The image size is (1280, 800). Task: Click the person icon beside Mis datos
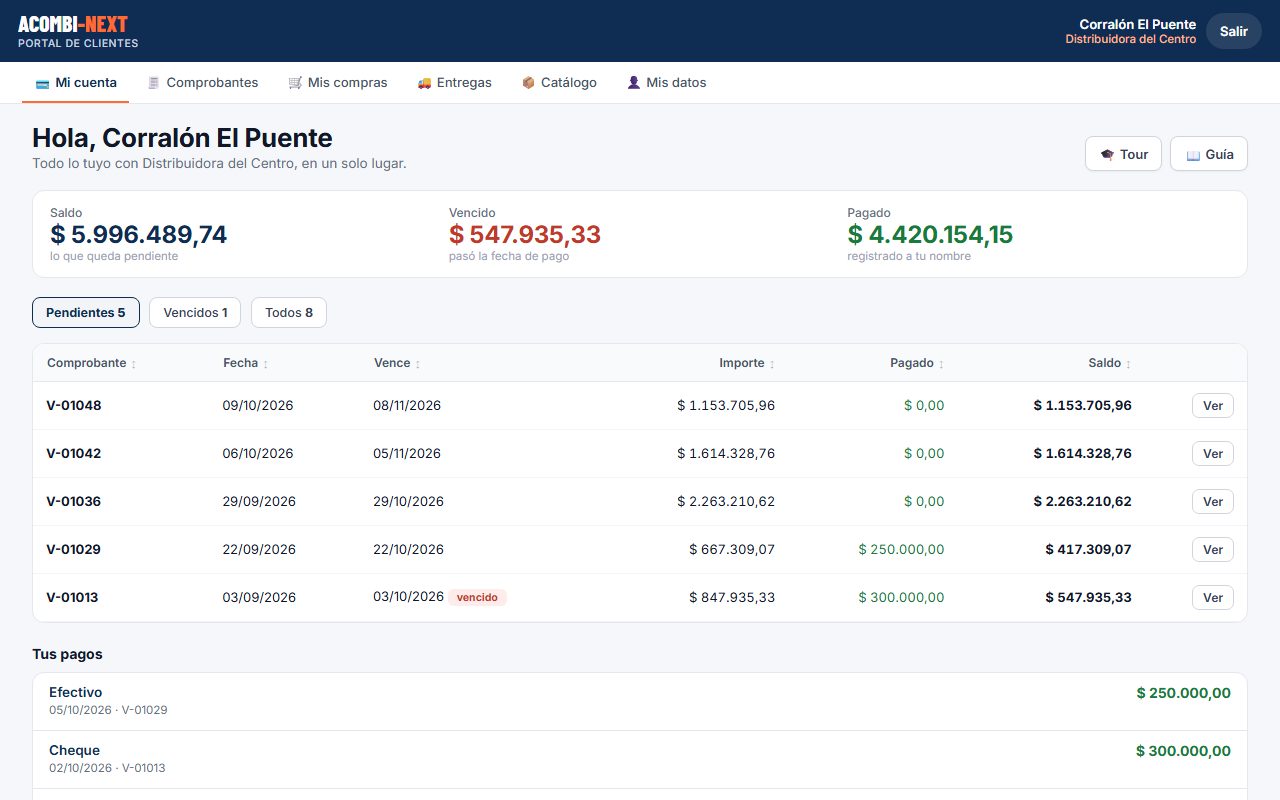pos(633,83)
